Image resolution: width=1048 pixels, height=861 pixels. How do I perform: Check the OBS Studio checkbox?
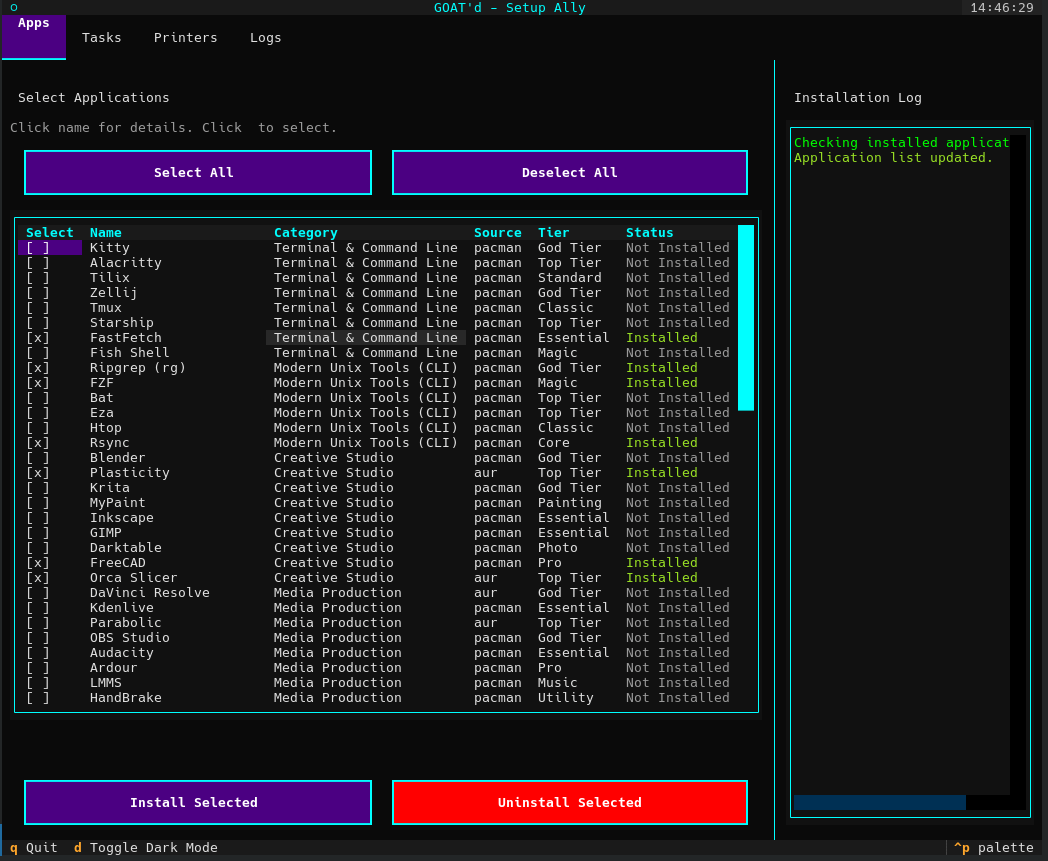tap(37, 637)
